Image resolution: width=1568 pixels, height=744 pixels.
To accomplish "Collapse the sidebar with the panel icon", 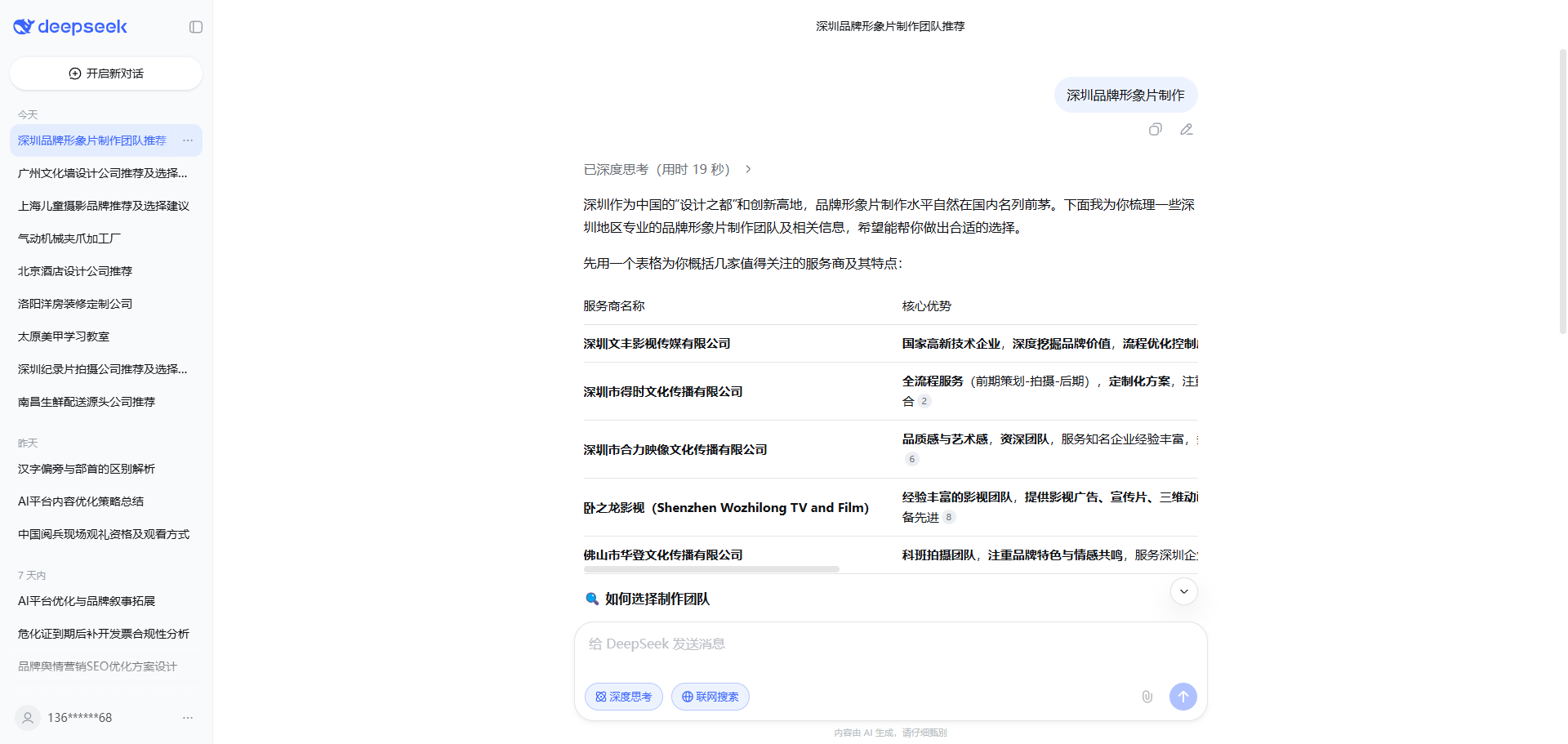I will (x=196, y=27).
